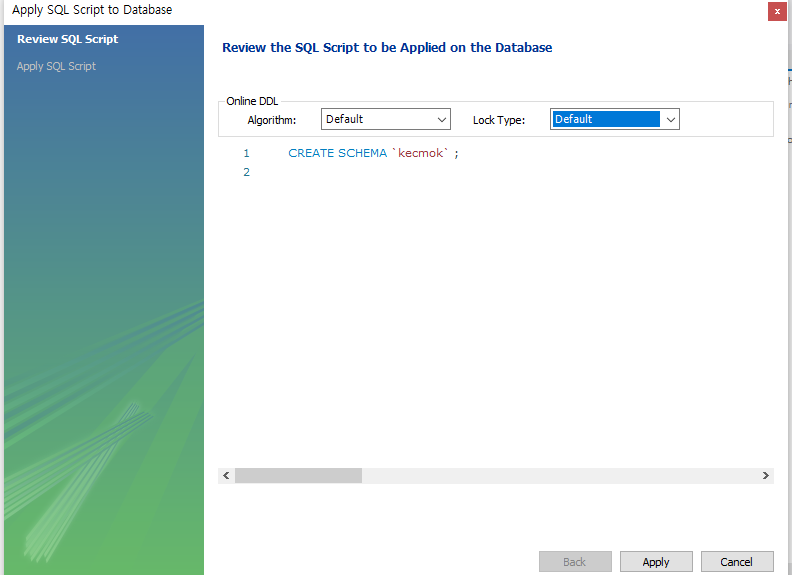This screenshot has height=575, width=792.
Task: Select the Apply SQL Script step
Action: [56, 66]
